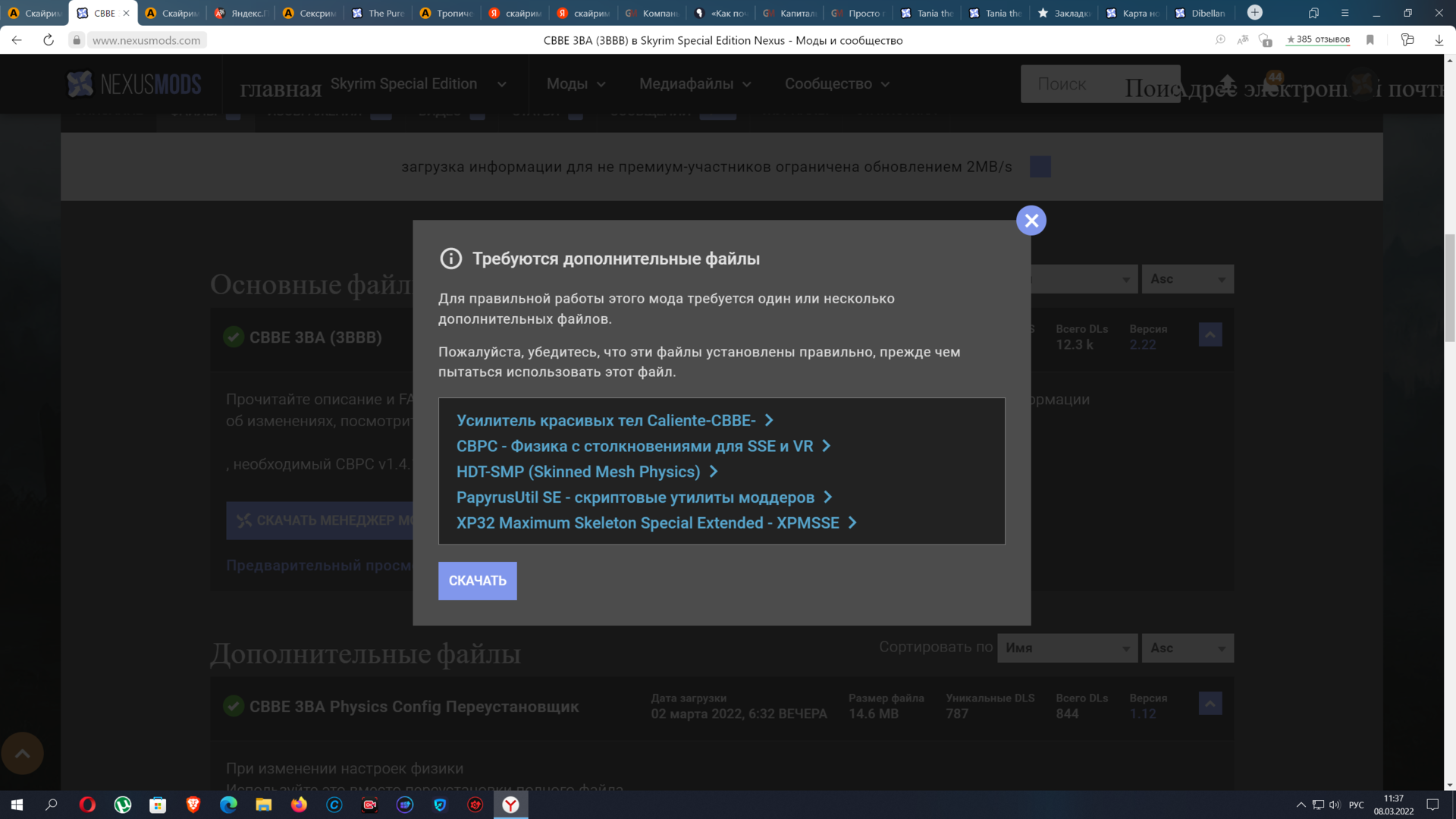Open the HDT-SMP Skinned Mesh Physics link
The width and height of the screenshot is (1456, 819).
[x=578, y=472]
